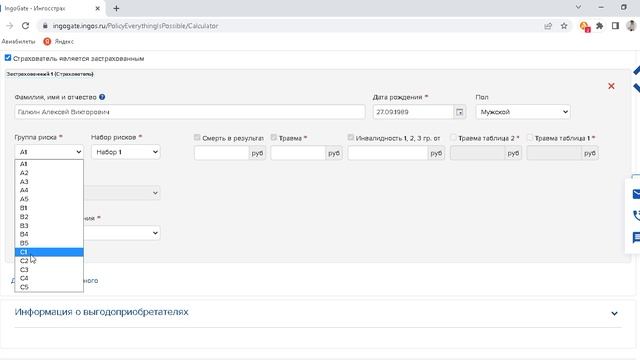Choose B5 from the risk group list
640x360 pixels.
(49, 243)
